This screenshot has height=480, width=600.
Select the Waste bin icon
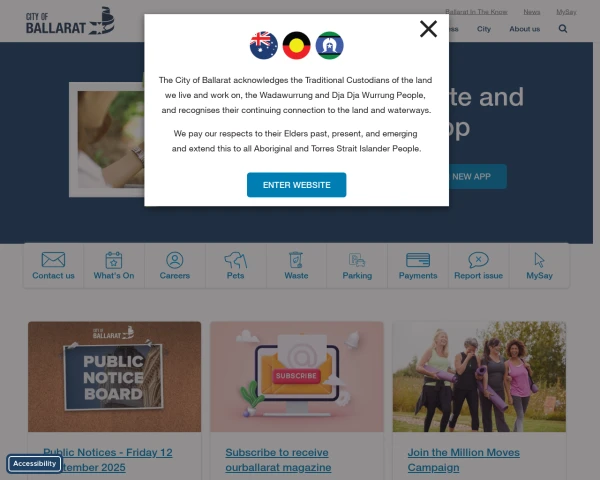point(296,260)
